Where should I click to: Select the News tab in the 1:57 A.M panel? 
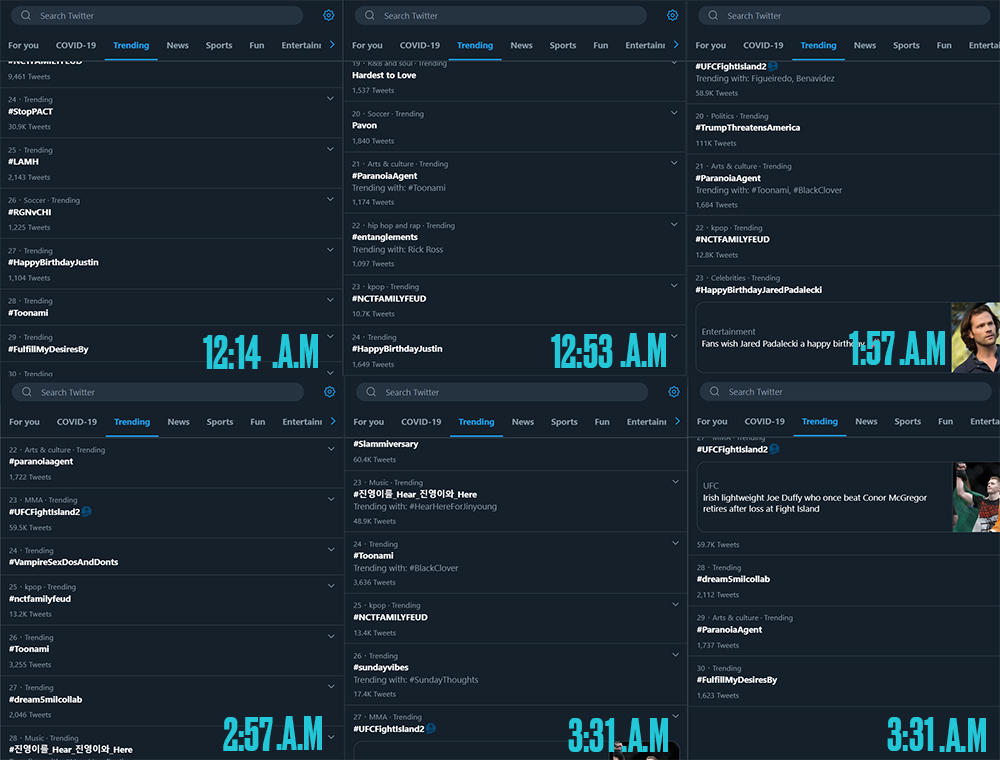865,45
